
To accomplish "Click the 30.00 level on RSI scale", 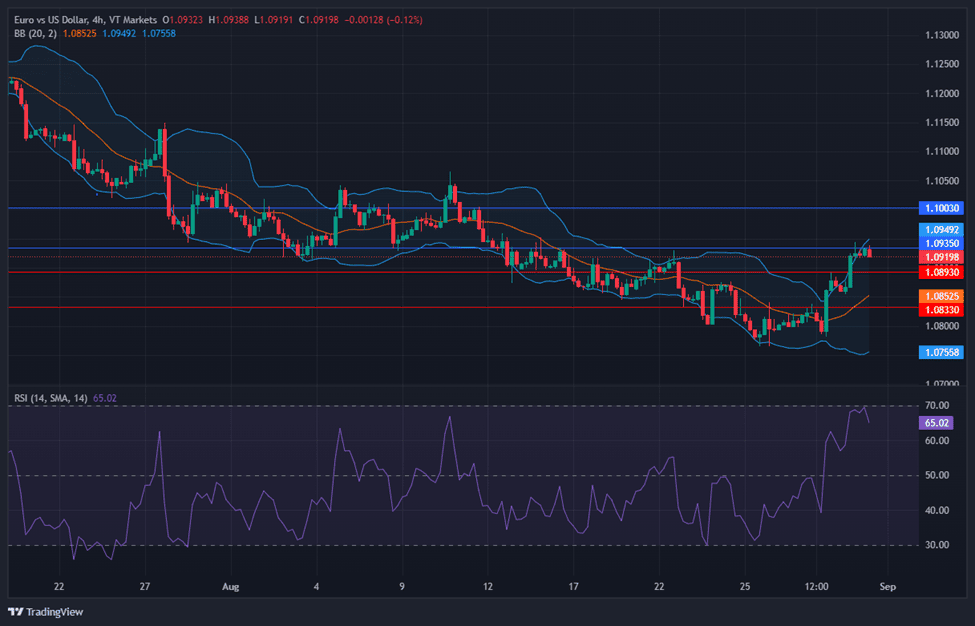I will (x=937, y=545).
